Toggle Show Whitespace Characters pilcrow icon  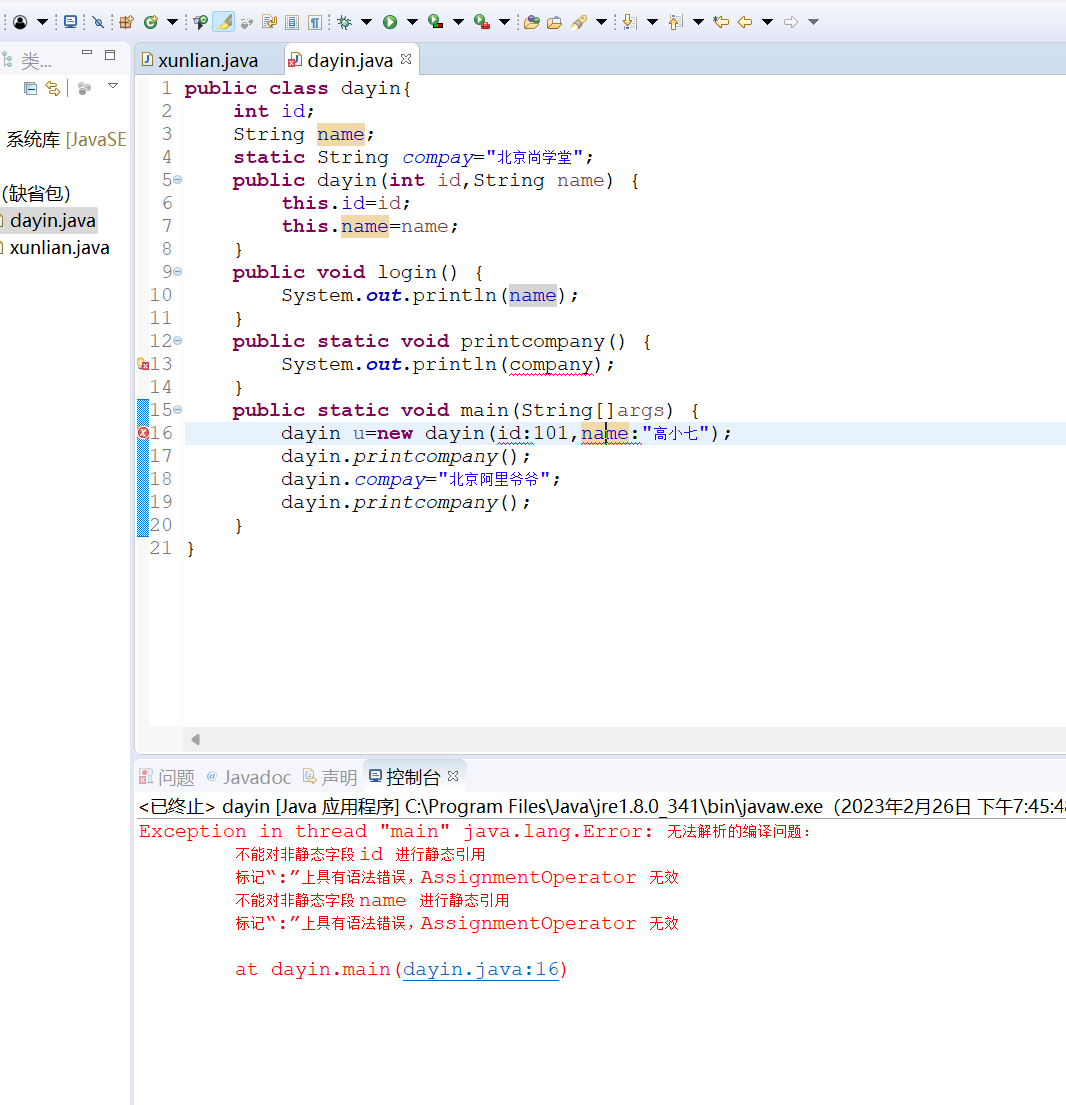pos(315,22)
